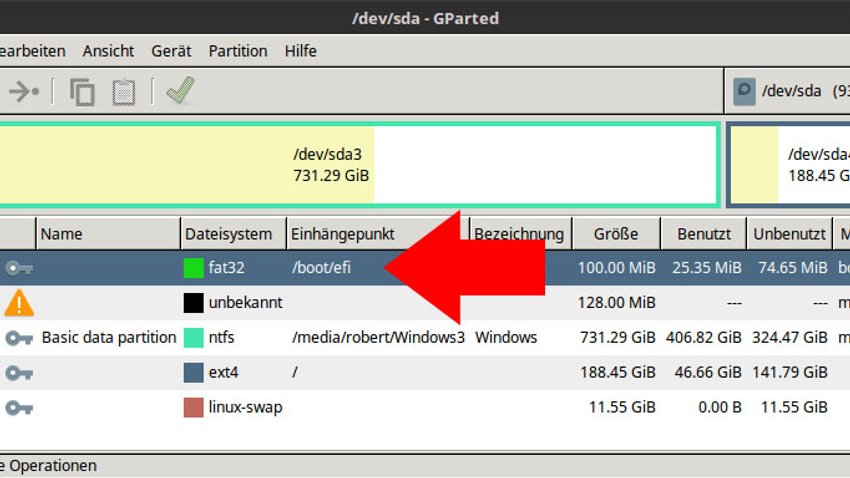Click the warning triangle on the unbekannt row
Viewport: 850px width, 478px height.
click(19, 302)
